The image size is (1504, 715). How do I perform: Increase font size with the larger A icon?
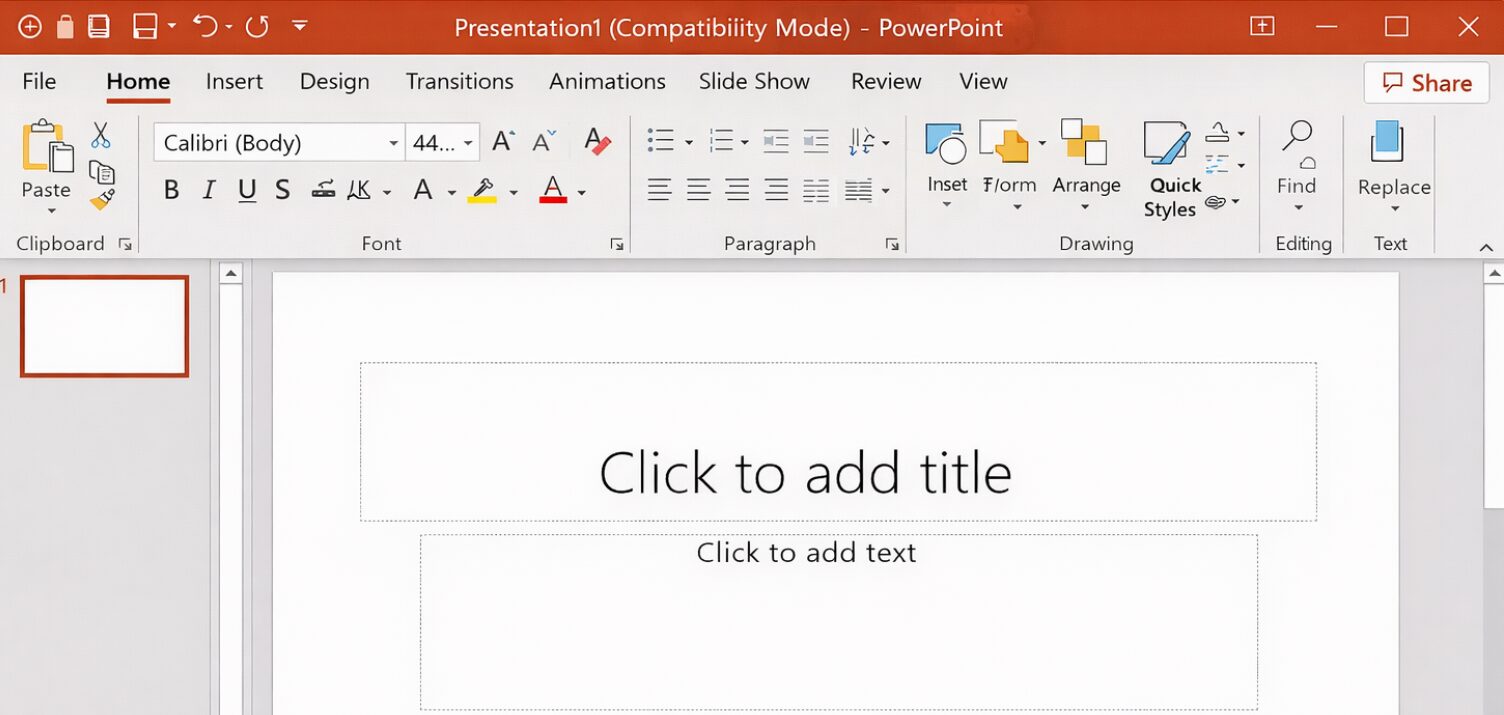click(503, 142)
